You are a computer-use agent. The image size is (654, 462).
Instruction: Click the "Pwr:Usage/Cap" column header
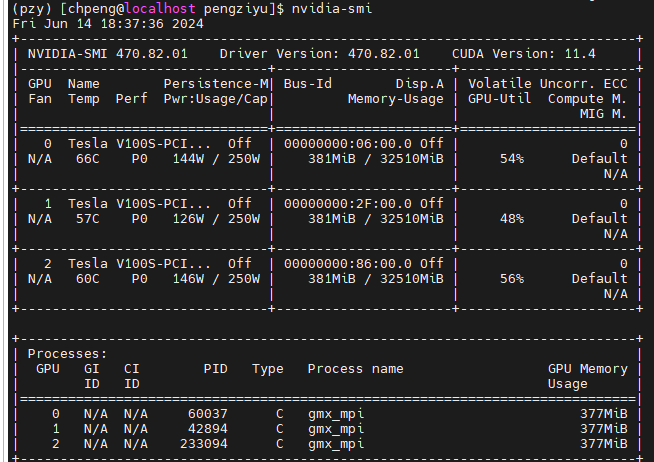(x=216, y=99)
